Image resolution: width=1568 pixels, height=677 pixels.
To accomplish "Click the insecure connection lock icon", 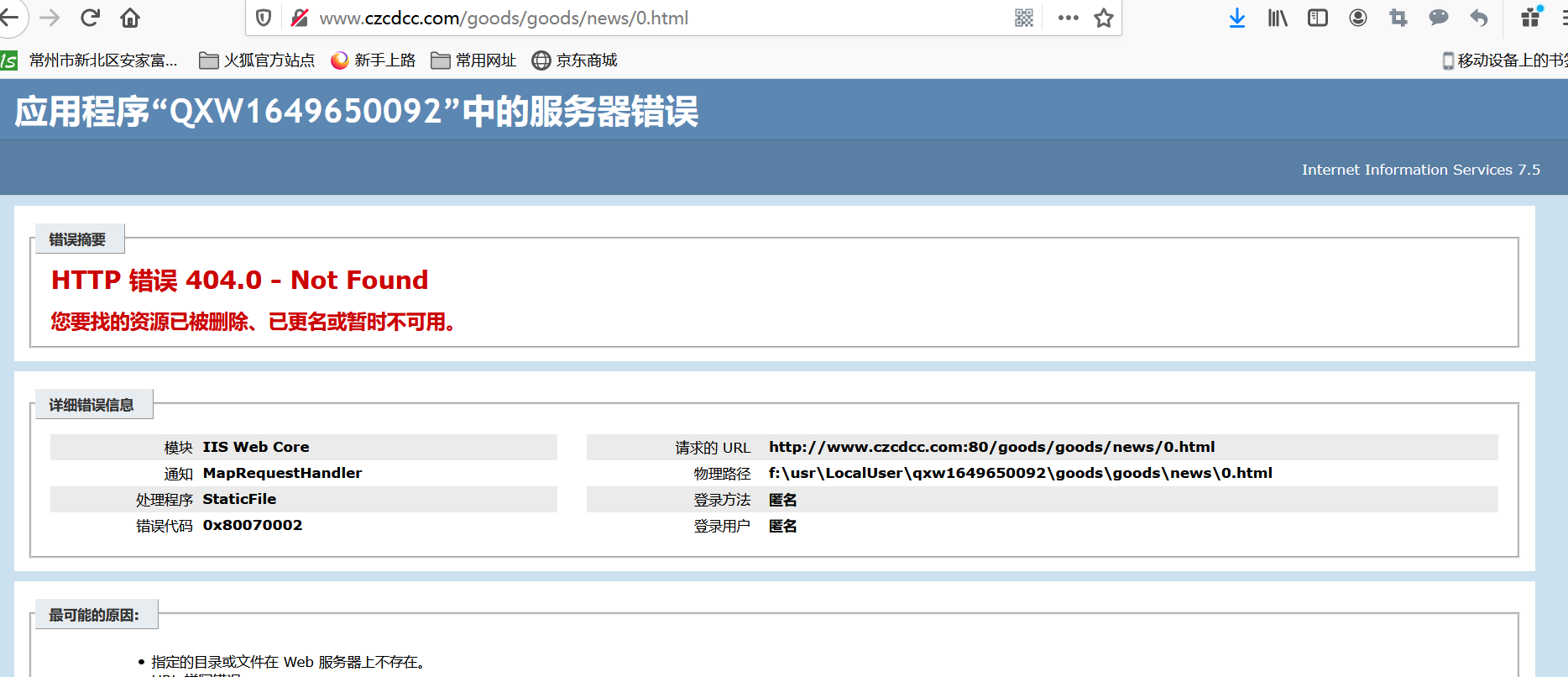I will pos(299,18).
